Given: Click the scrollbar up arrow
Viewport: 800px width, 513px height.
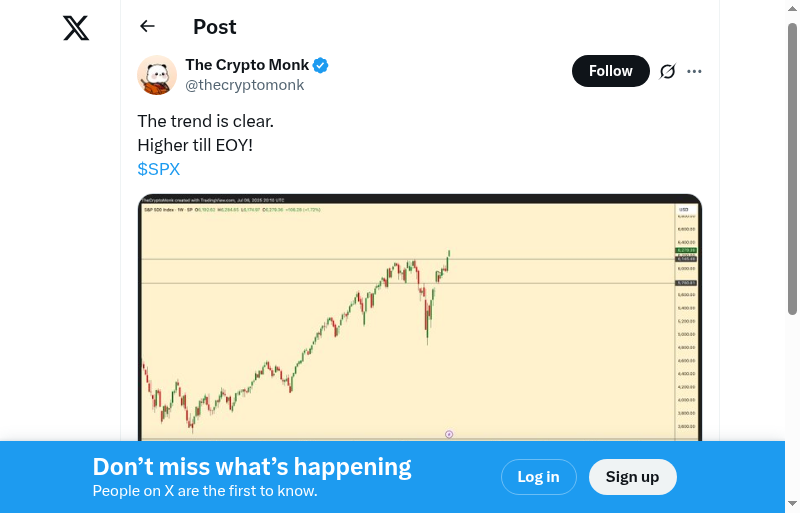Looking at the screenshot, I should pos(792,10).
